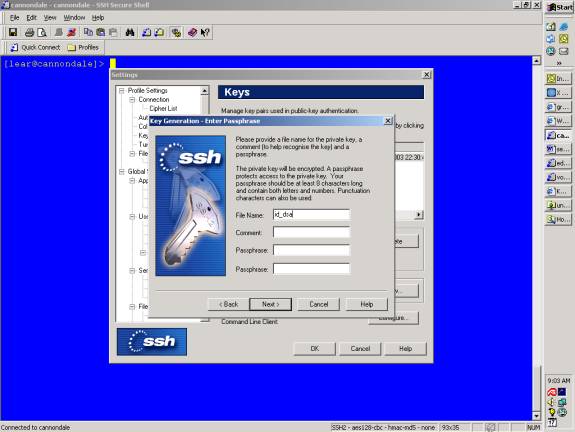This screenshot has height=432, width=575.
Task: Collapse the Global Settings tree node
Action: pos(121,172)
